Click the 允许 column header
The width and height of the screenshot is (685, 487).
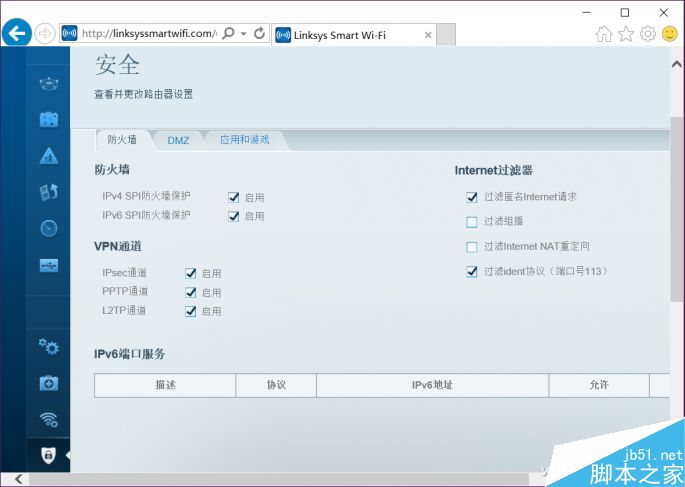[x=599, y=385]
